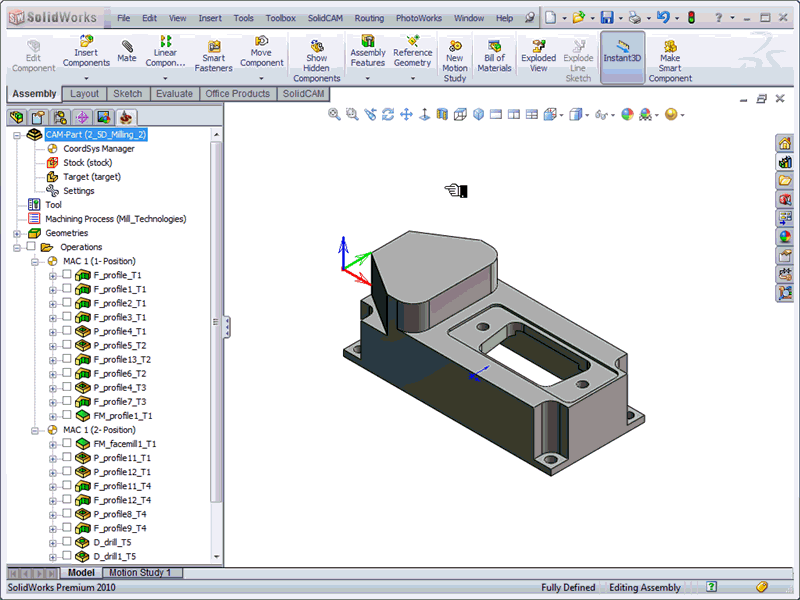This screenshot has width=800, height=600.
Task: Select Stock (stock) item
Action: tap(88, 163)
